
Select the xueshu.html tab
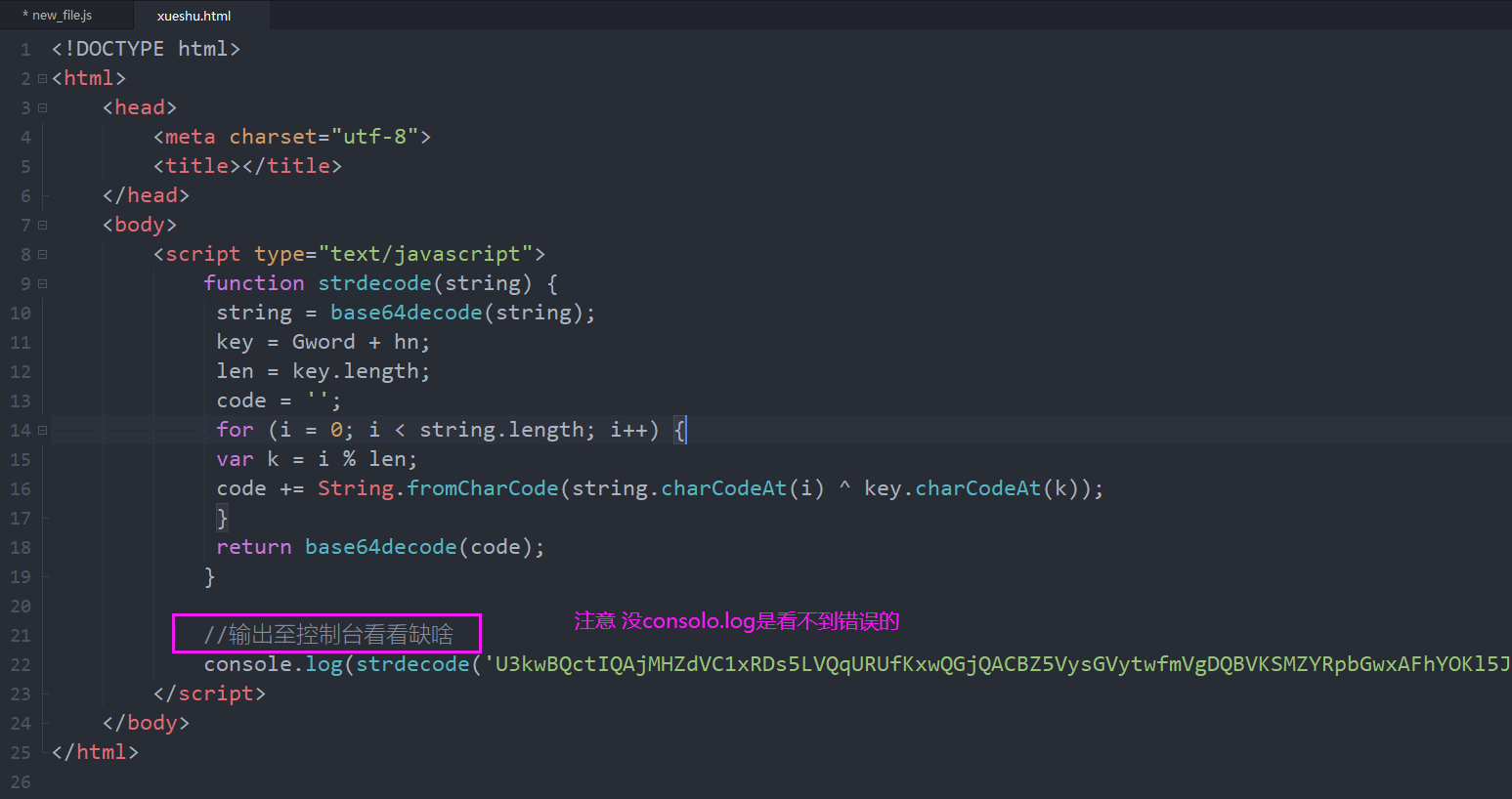[194, 16]
